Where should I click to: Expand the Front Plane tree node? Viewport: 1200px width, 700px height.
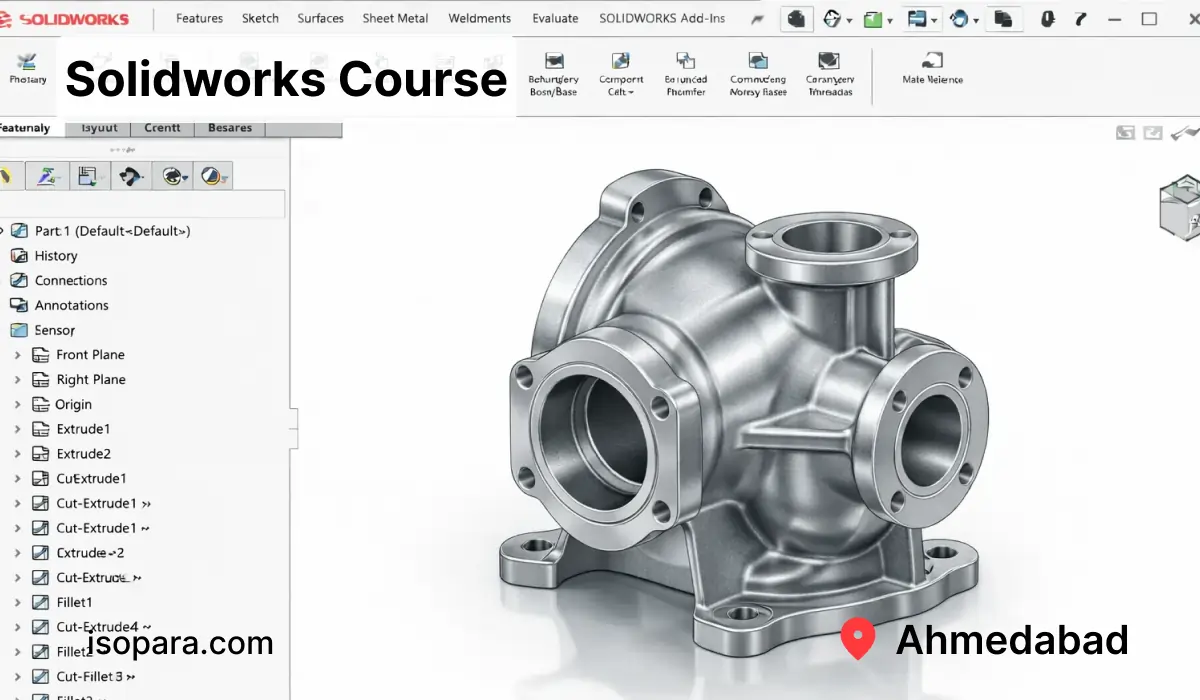(x=17, y=355)
